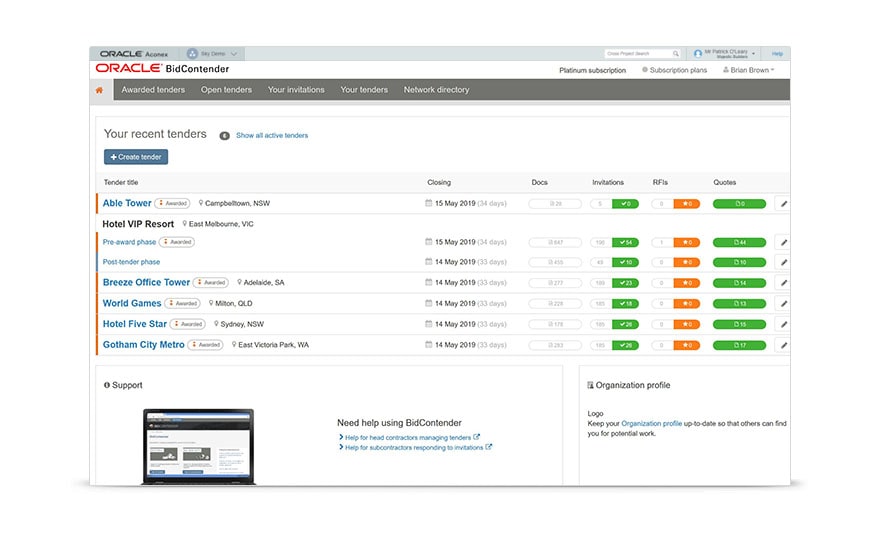Image resolution: width=880 pixels, height=533 pixels.
Task: Go to the home icon
Action: (x=99, y=90)
